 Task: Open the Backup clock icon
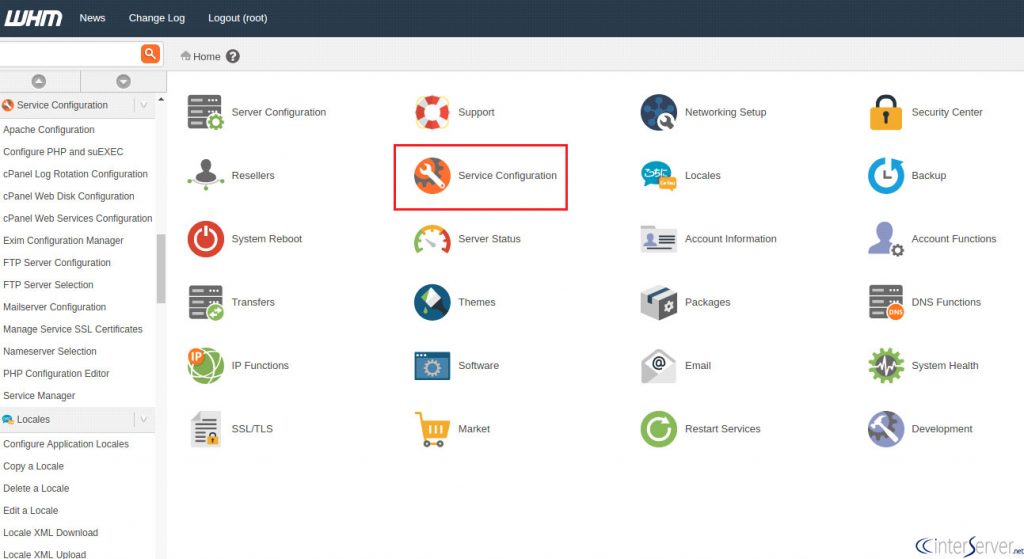pyautogui.click(x=886, y=175)
